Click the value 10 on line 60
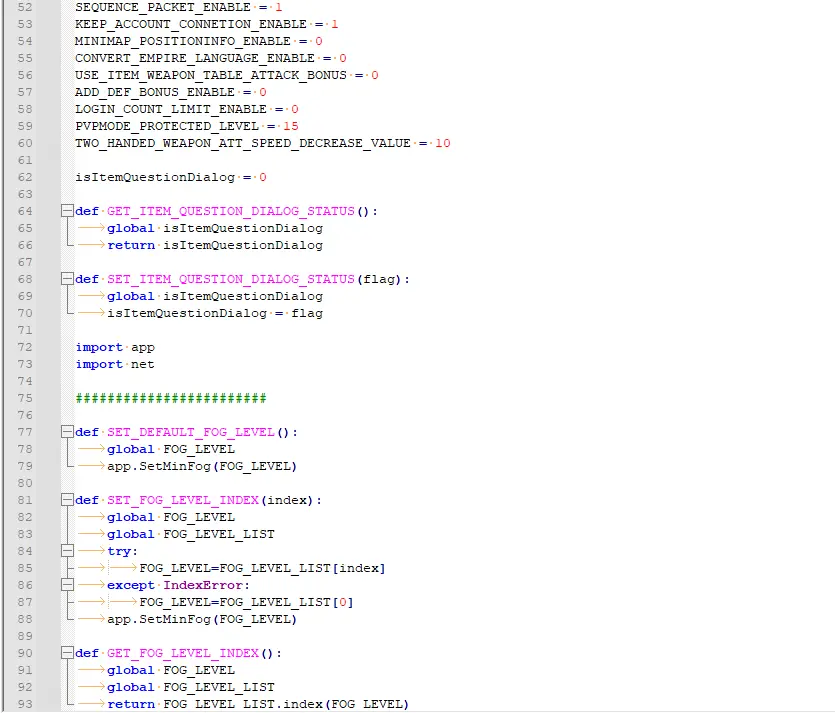 coord(442,143)
